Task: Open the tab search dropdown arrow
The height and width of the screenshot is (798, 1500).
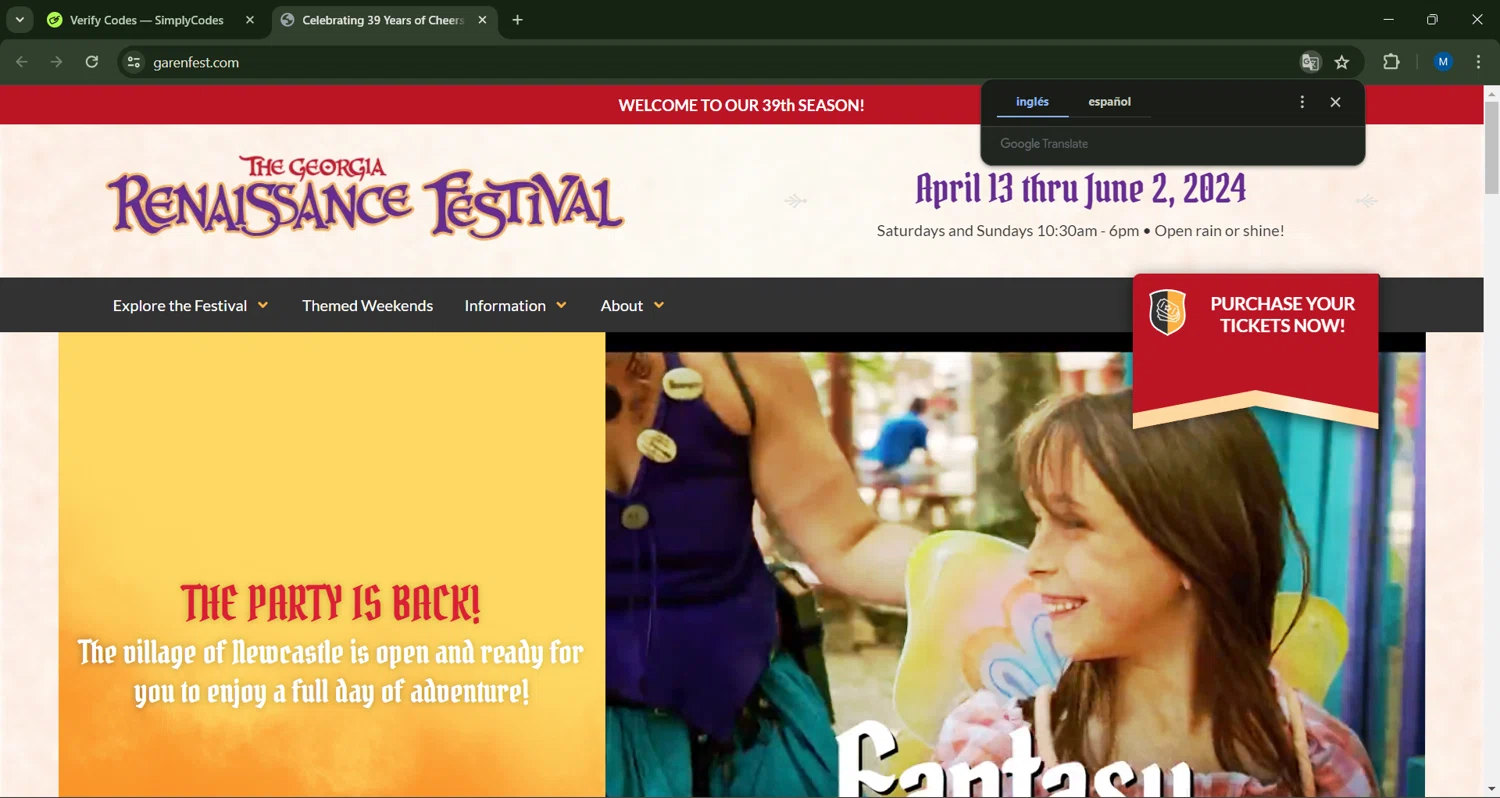Action: 19,20
